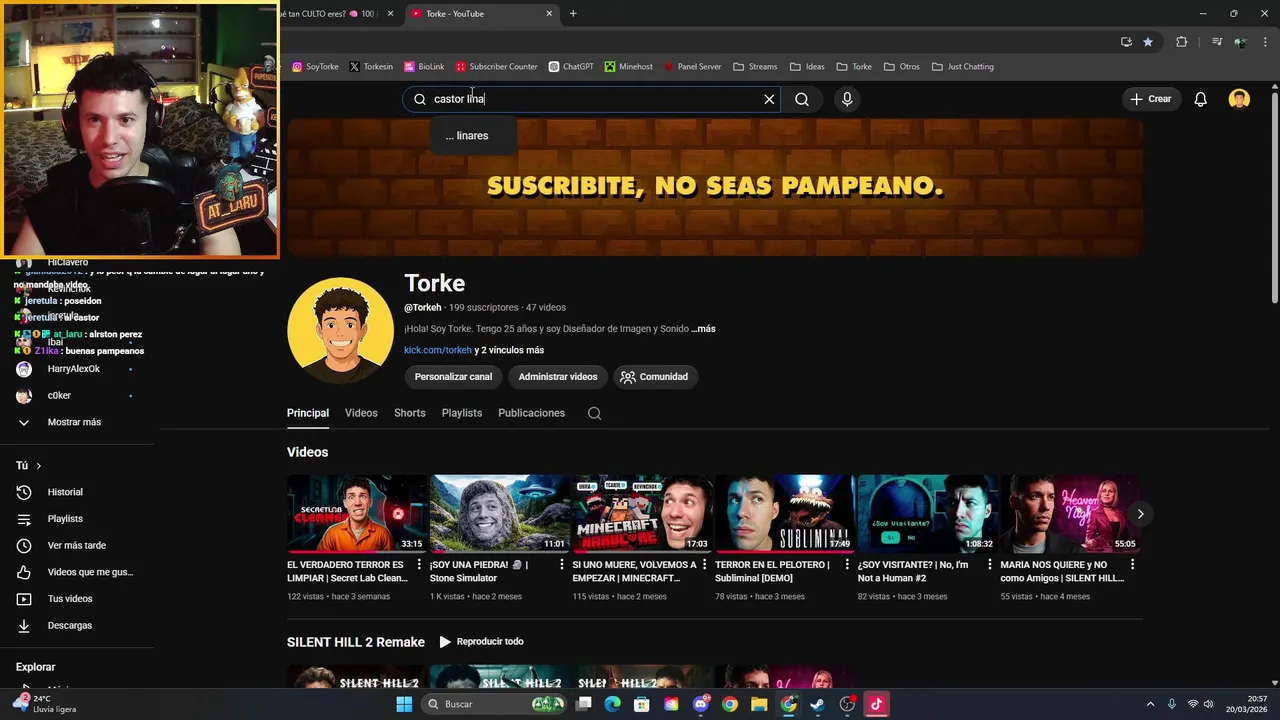Open the 'Tú' section chevron
The height and width of the screenshot is (720, 1280).
tap(39, 466)
